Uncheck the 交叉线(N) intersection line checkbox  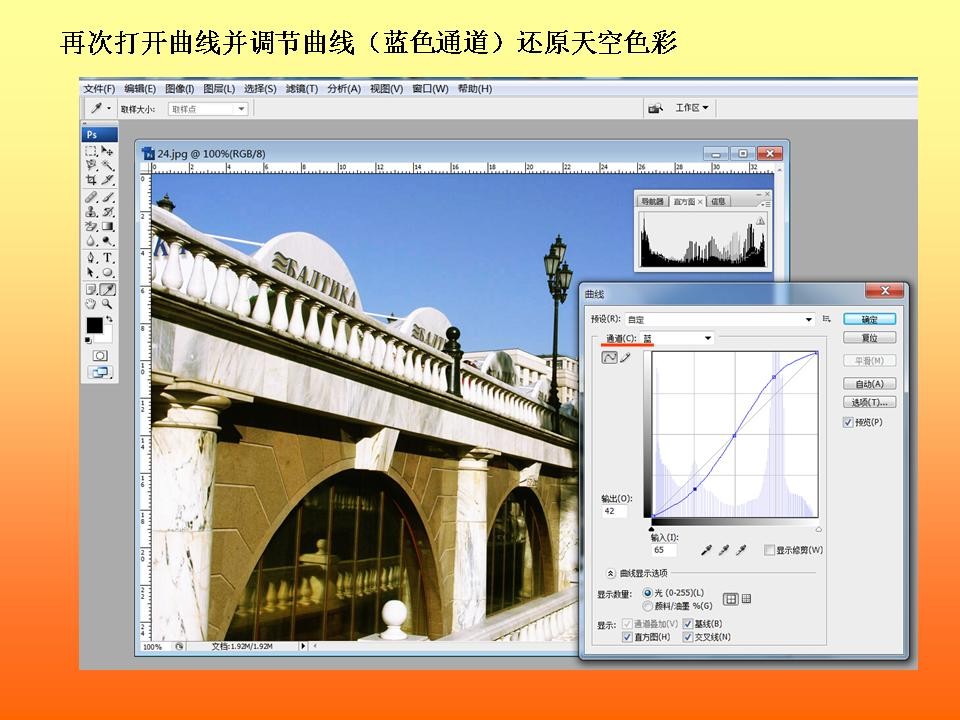pyautogui.click(x=688, y=637)
